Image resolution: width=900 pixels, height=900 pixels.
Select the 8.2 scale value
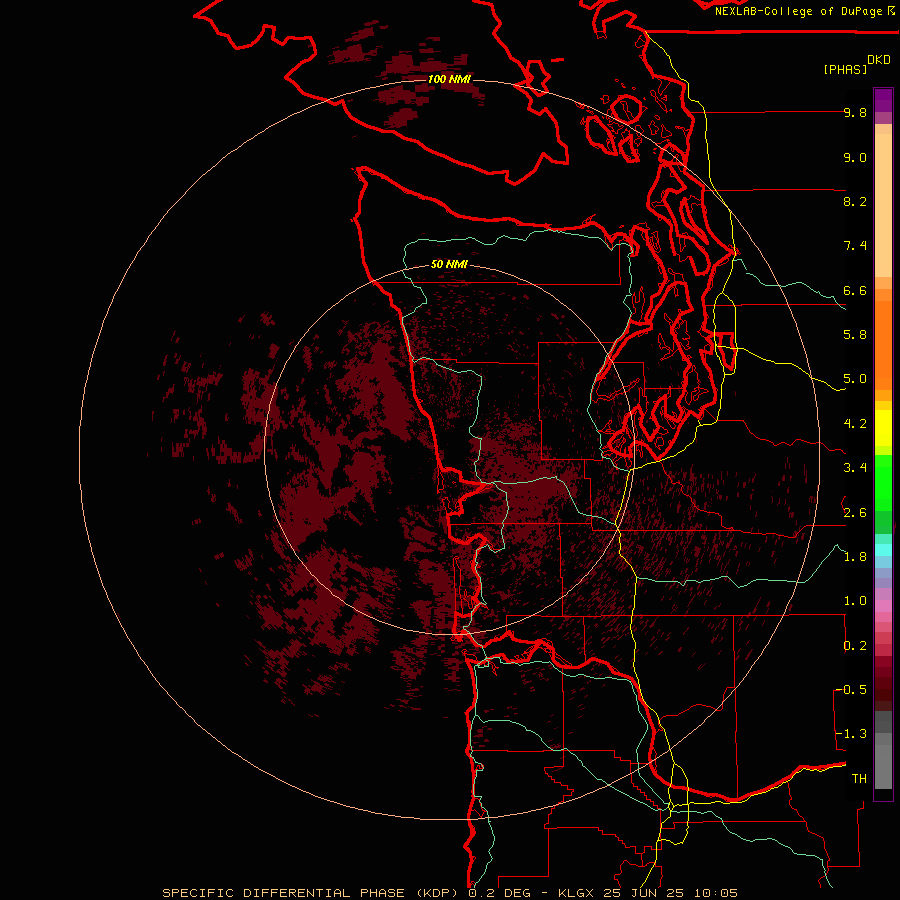point(855,201)
